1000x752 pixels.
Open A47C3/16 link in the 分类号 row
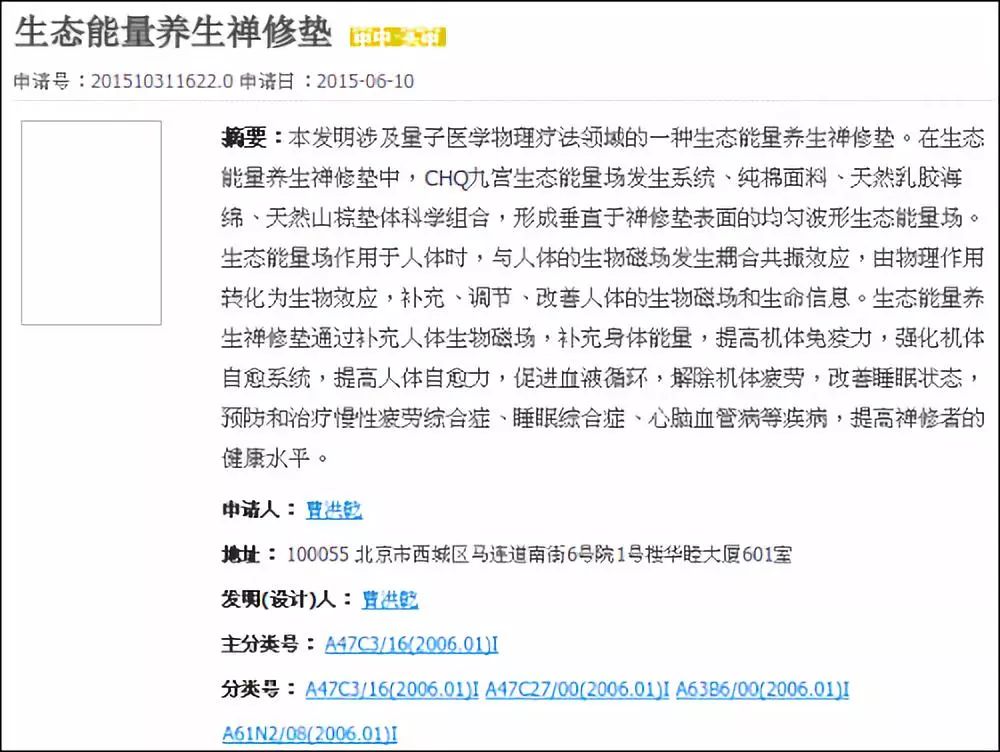tap(392, 689)
